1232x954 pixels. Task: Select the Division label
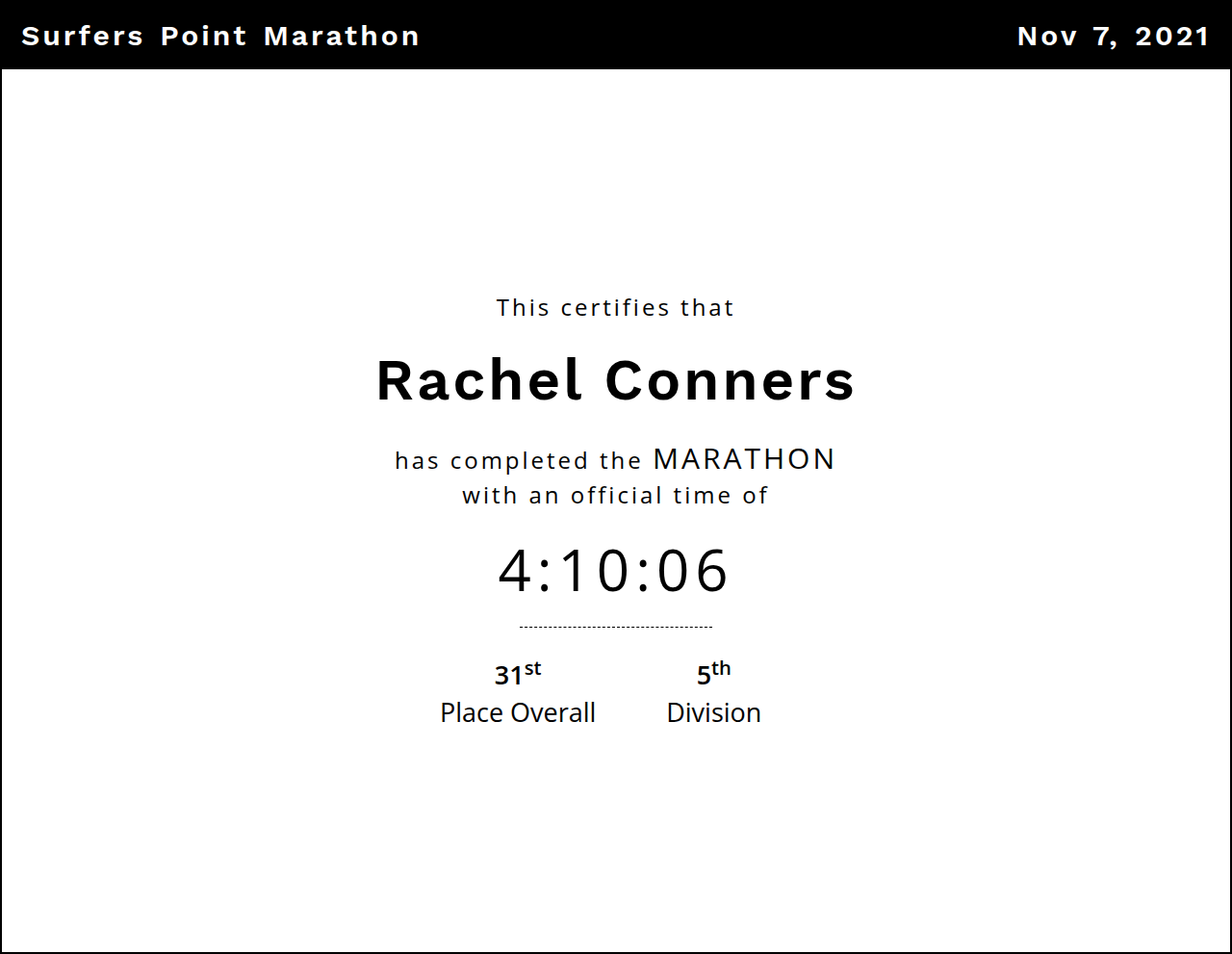click(x=713, y=713)
